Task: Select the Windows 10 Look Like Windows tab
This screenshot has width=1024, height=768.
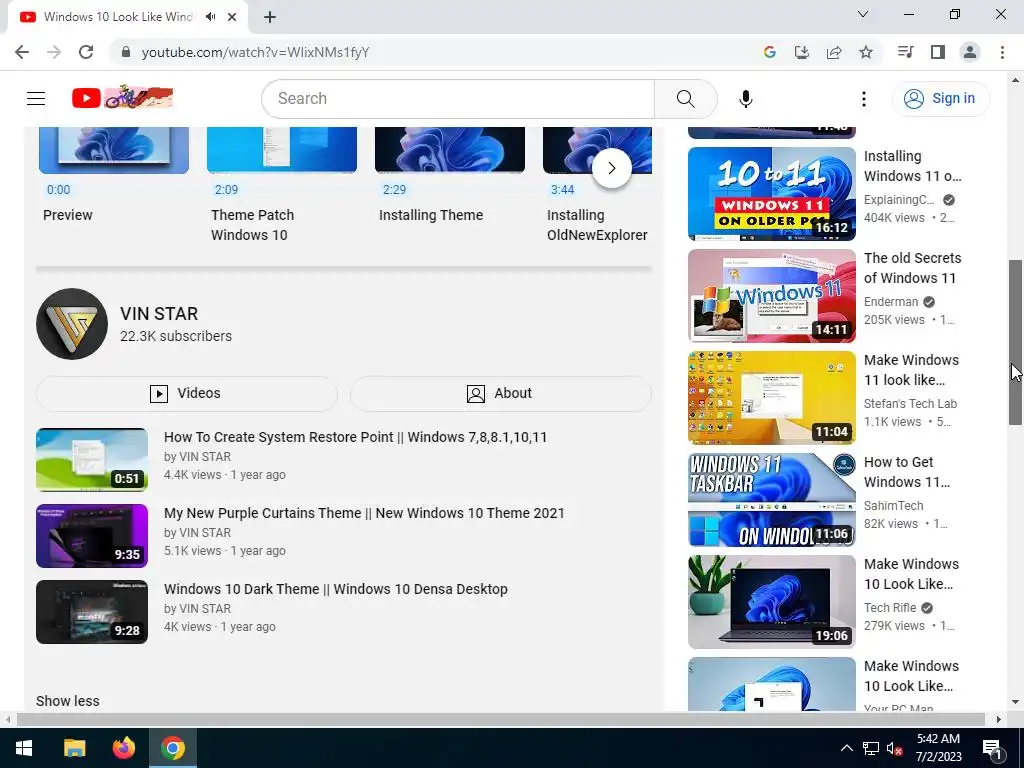Action: click(x=118, y=17)
